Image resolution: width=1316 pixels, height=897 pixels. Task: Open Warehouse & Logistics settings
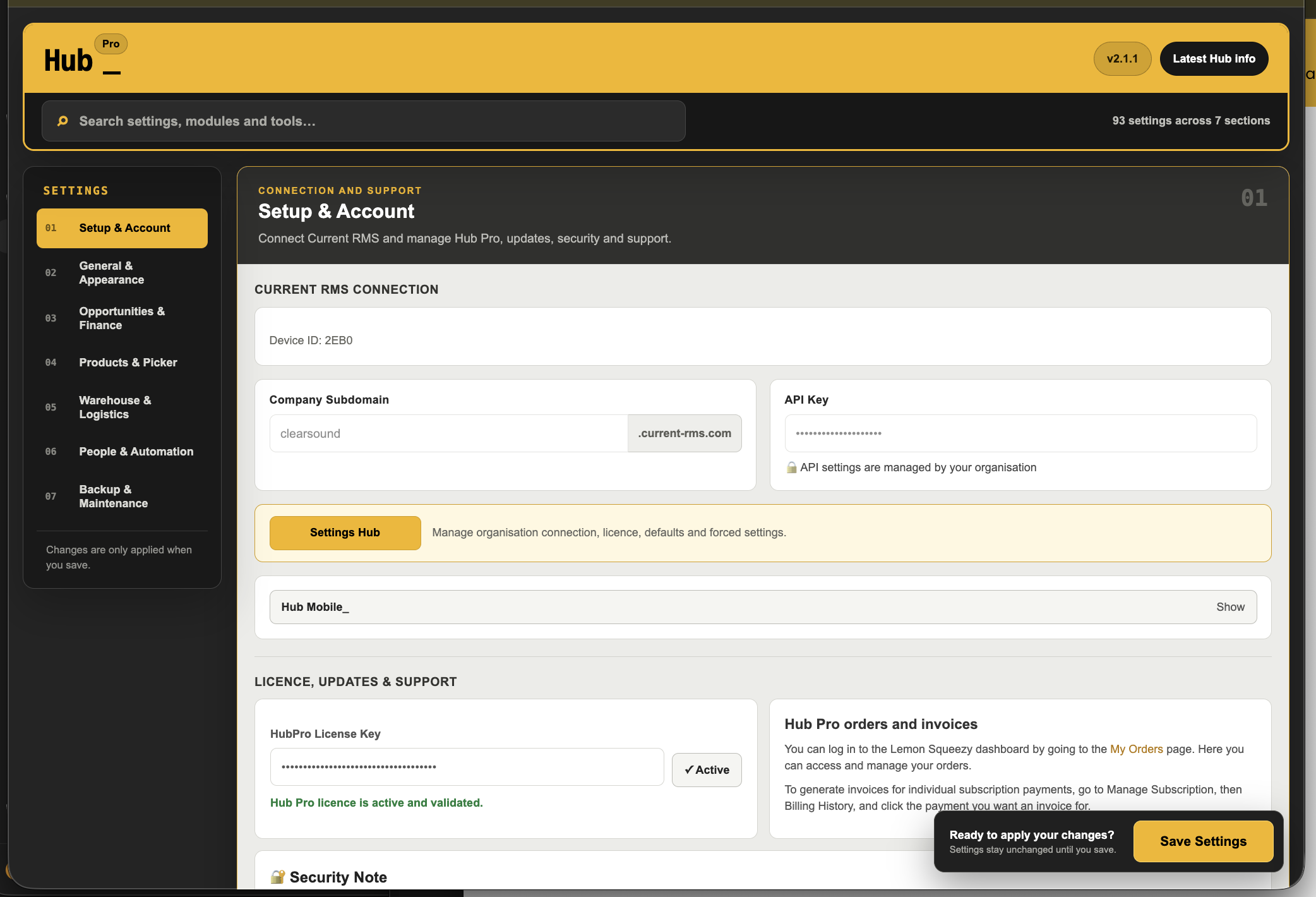click(x=122, y=407)
